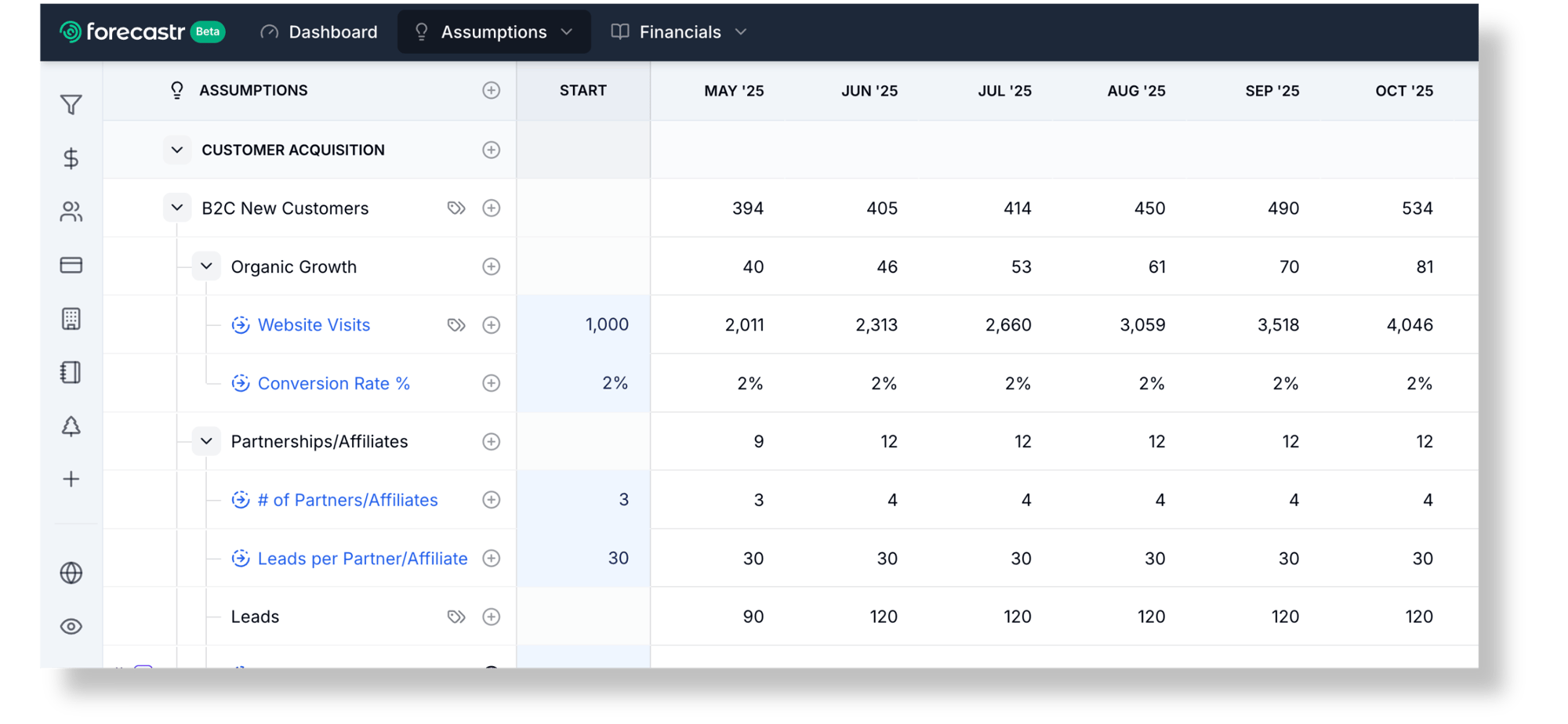Screen dimensions: 1568x724
Task: Open the notebook ledger sidebar icon
Action: pyautogui.click(x=71, y=372)
